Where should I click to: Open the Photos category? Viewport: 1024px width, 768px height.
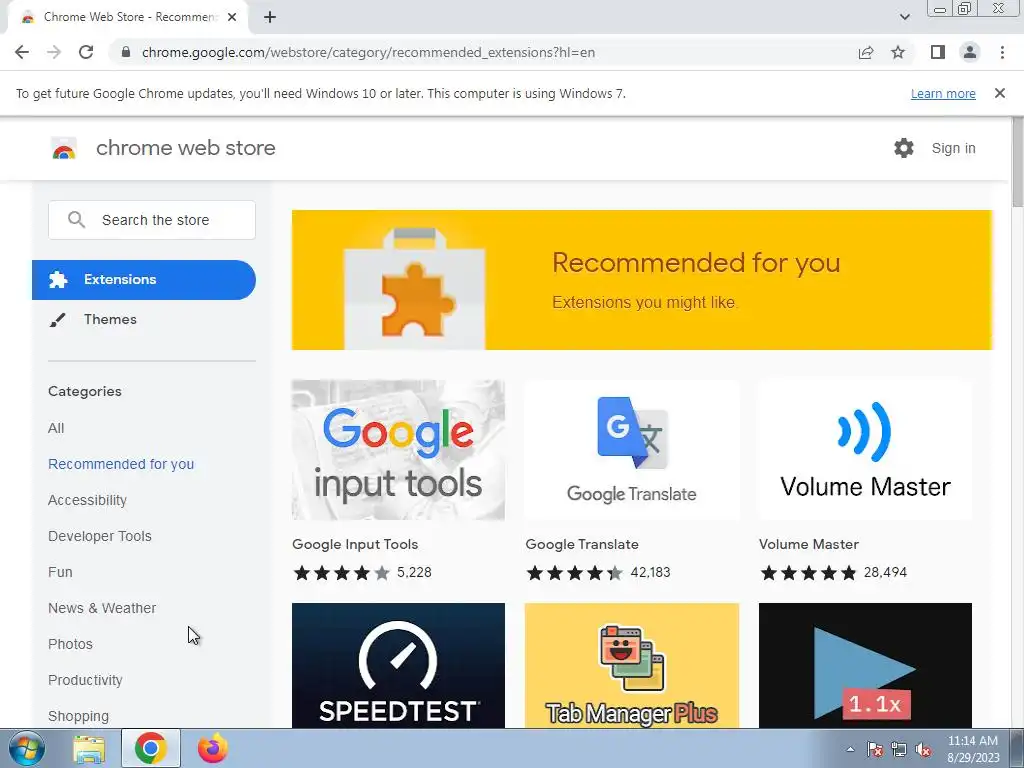coord(71,644)
